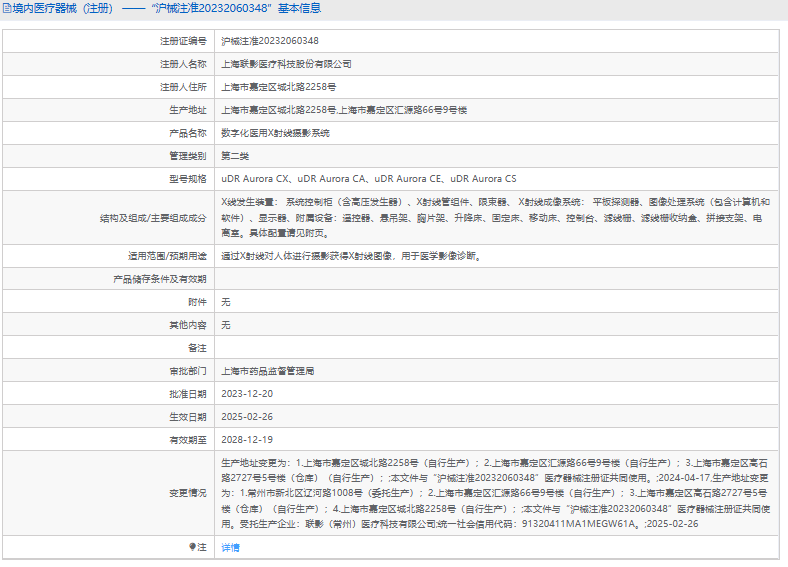Click the production address value in 生产地址 row
The width and height of the screenshot is (788, 567).
(344, 110)
